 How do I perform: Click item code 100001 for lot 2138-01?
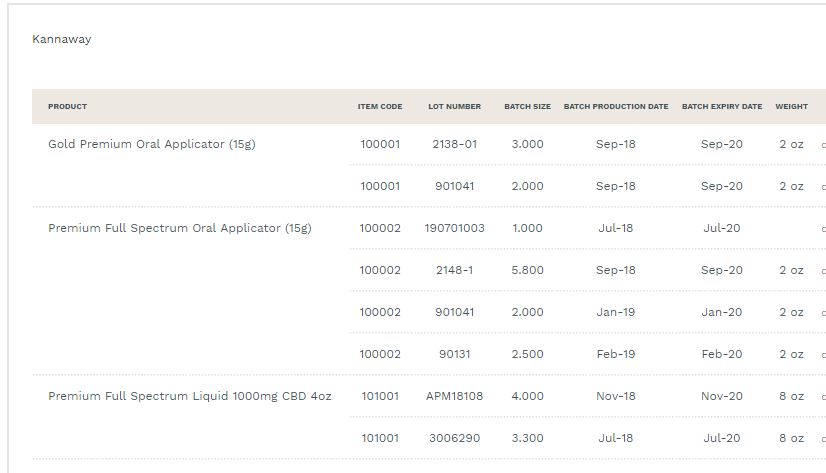pos(380,144)
